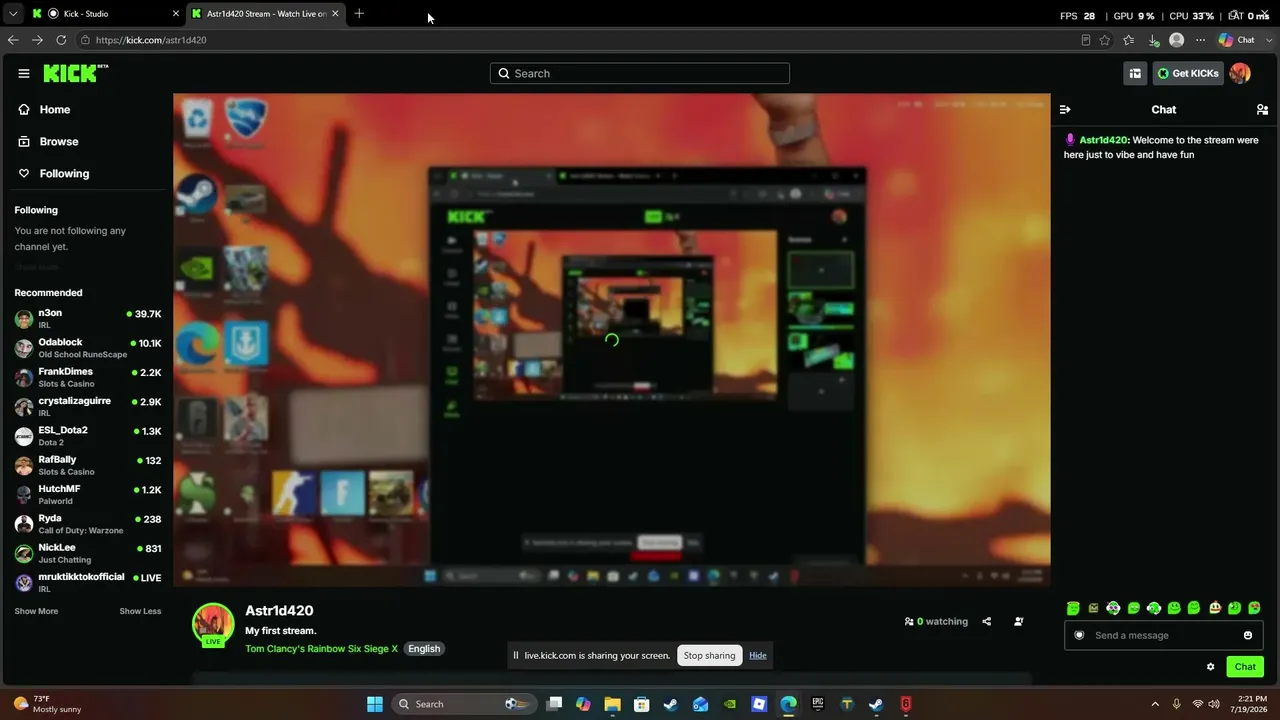Open the browser favorites list icon

[x=1129, y=40]
